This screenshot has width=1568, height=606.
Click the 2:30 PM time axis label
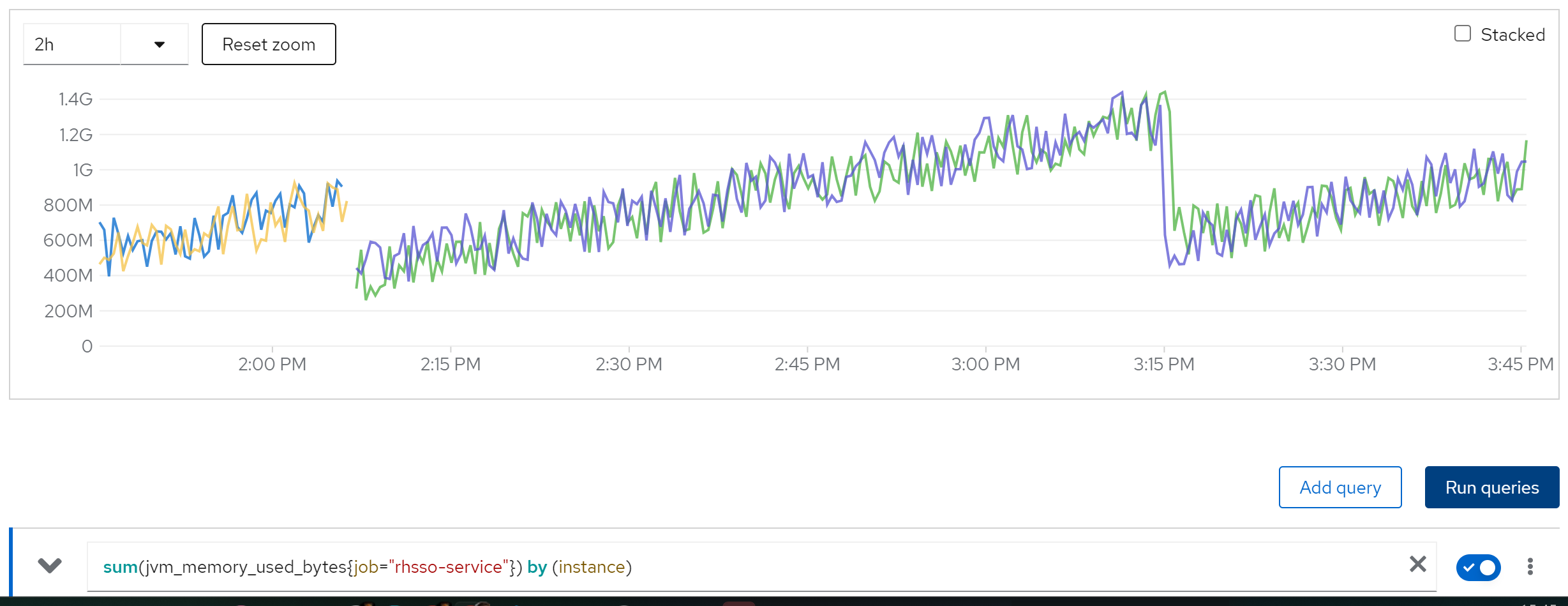pos(629,365)
